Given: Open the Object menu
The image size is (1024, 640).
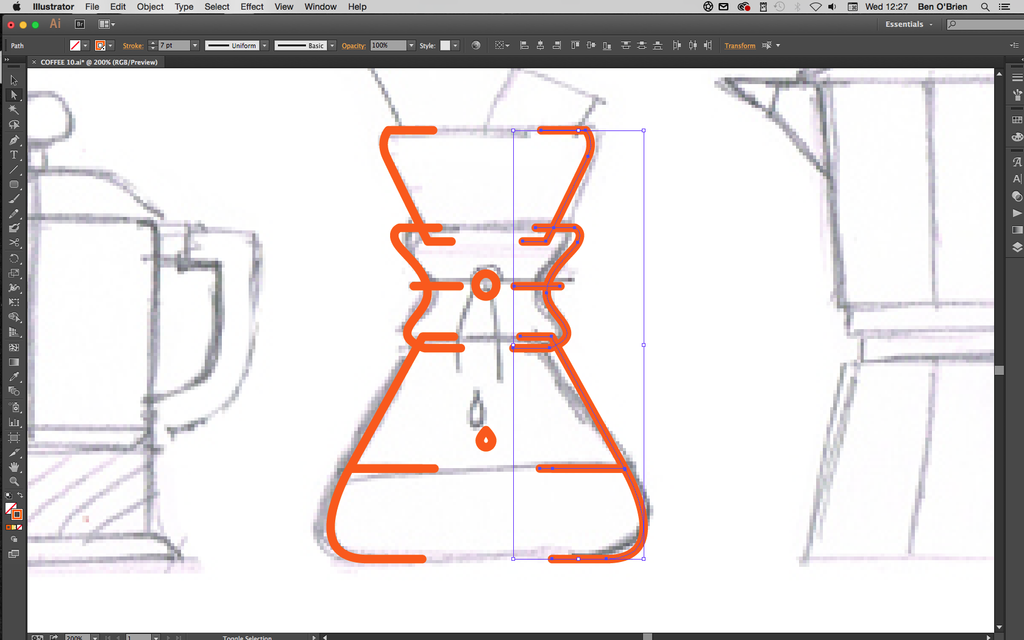Looking at the screenshot, I should click(x=149, y=7).
